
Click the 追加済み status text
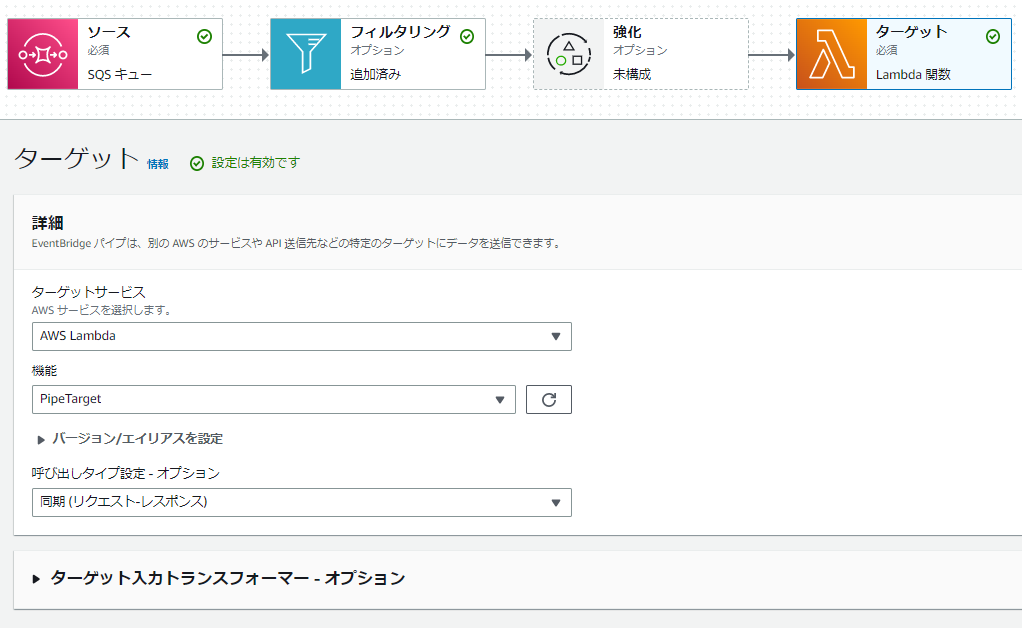click(375, 75)
